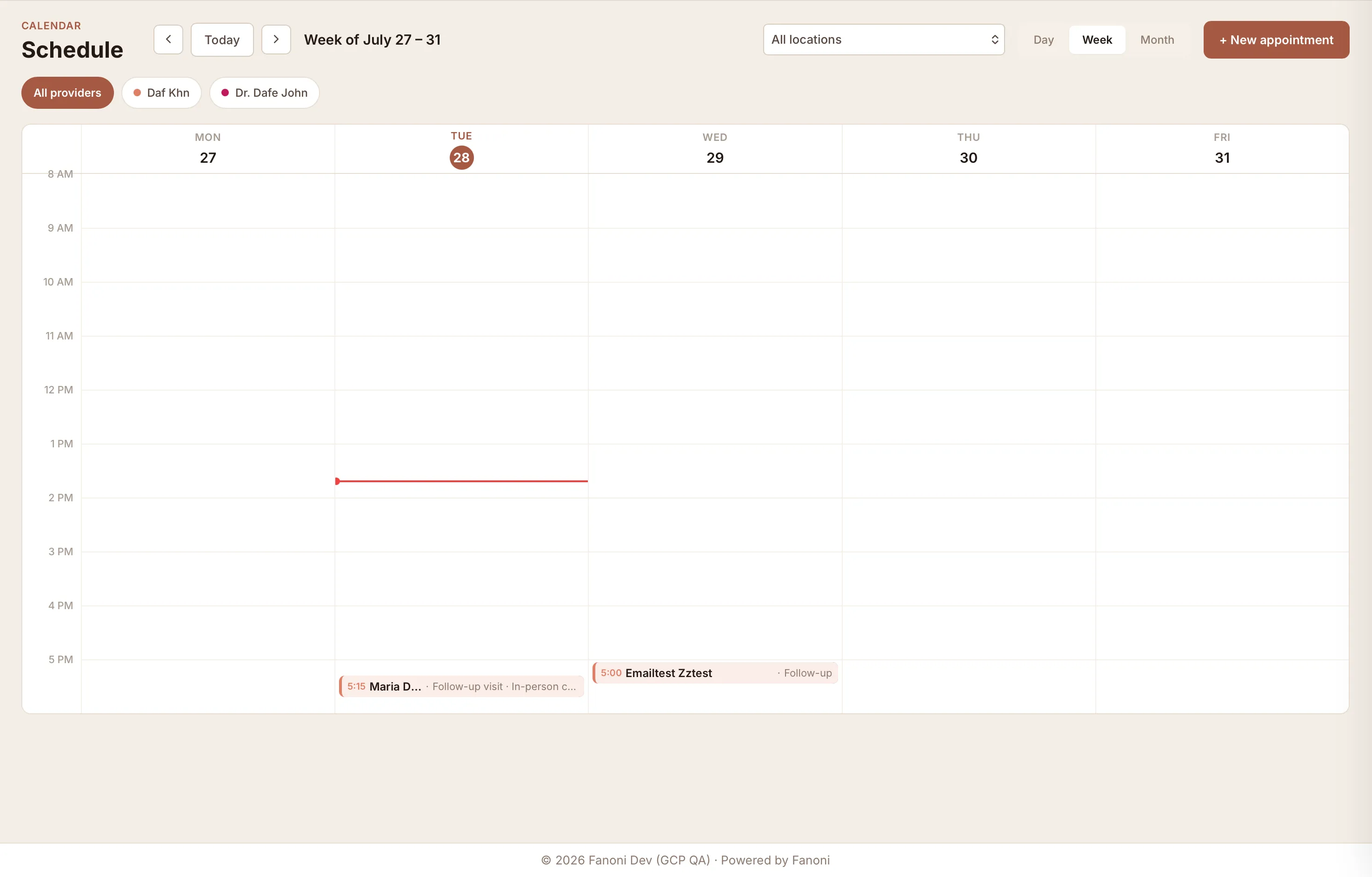Select the All providers filter

click(67, 93)
